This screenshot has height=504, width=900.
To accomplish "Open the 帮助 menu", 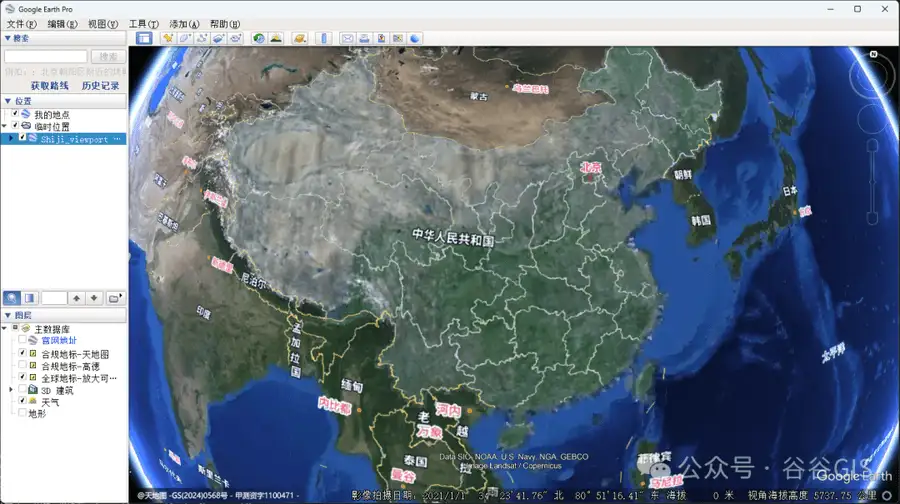I will (x=224, y=24).
